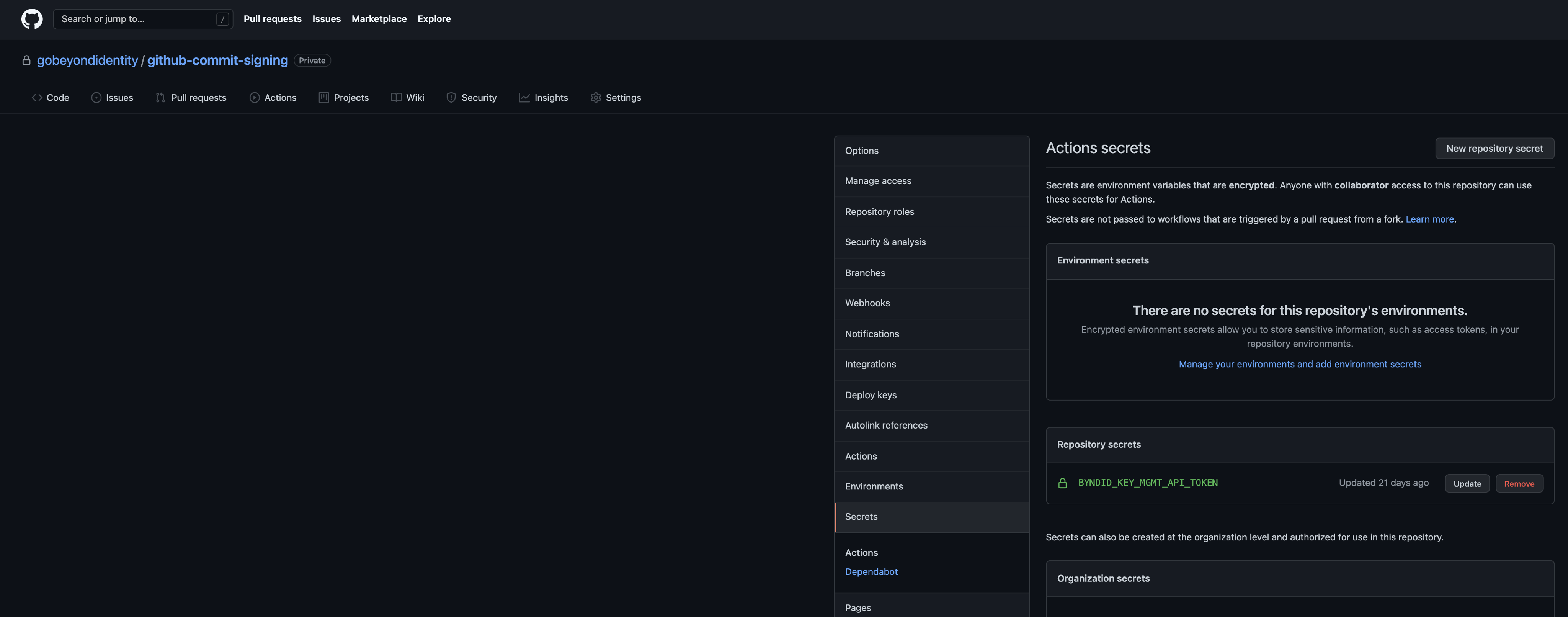1568x617 pixels.
Task: Open the Code repository tab
Action: point(51,97)
